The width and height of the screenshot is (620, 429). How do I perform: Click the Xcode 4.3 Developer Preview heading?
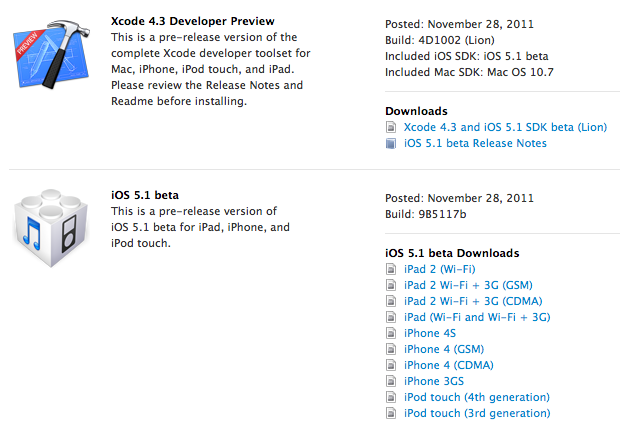tap(193, 21)
